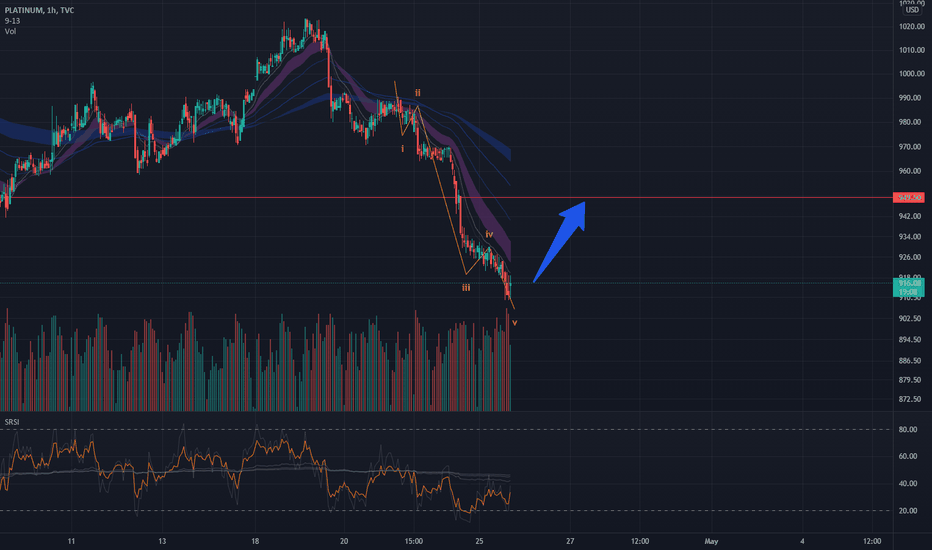The height and width of the screenshot is (550, 932).
Task: Open the USD currency selector
Action: 912,10
